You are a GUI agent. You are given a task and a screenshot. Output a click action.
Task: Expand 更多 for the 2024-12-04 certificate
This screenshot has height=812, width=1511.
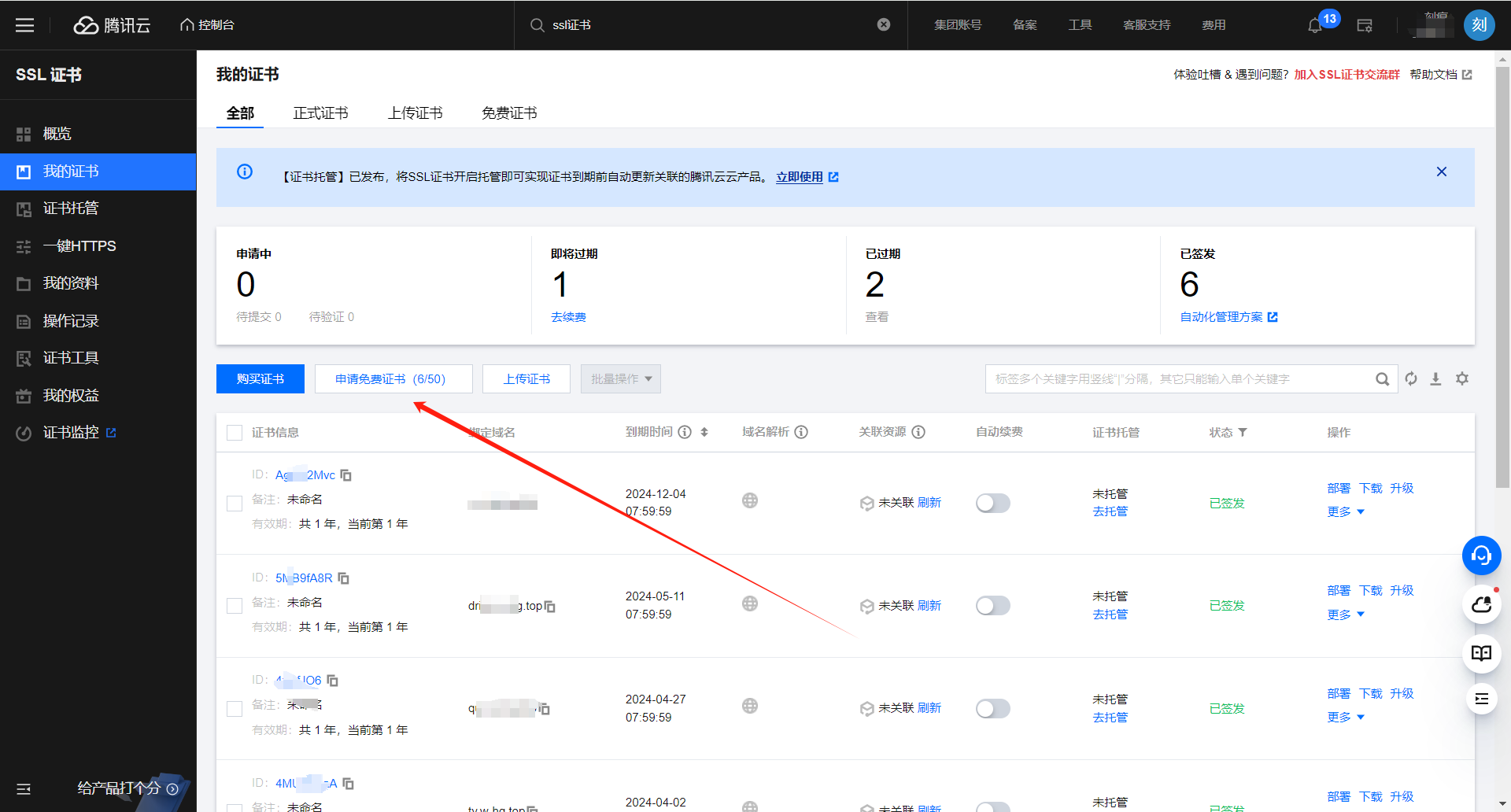(1346, 512)
